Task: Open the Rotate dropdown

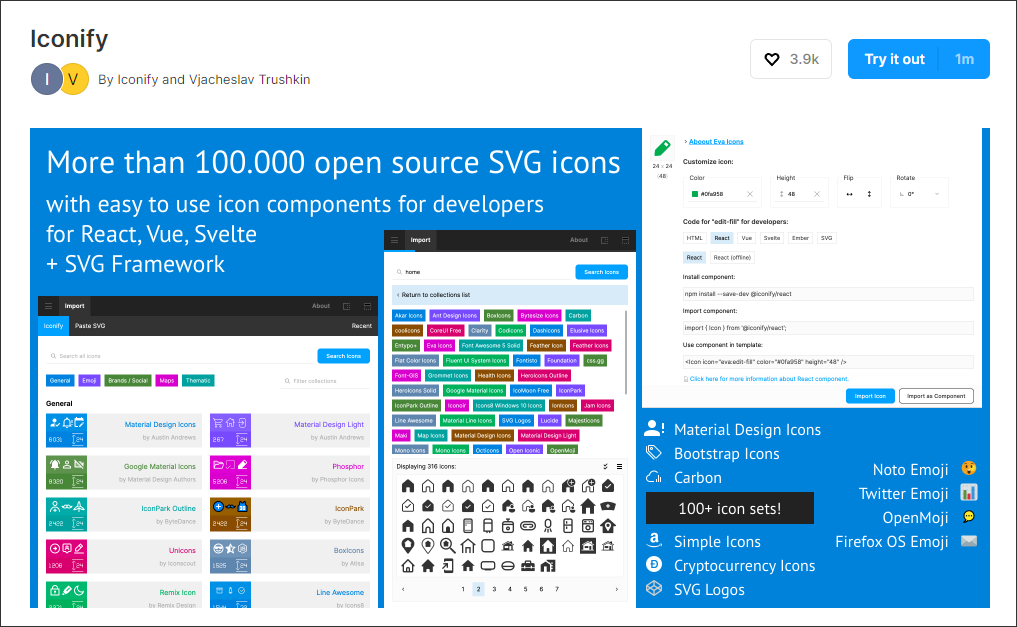Action: [x=919, y=194]
